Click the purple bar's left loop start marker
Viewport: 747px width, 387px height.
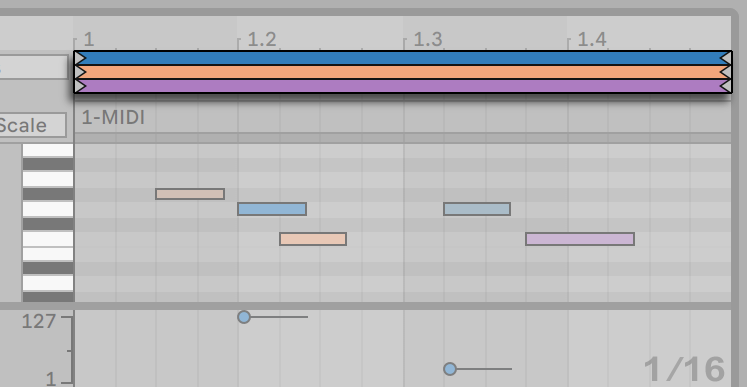pyautogui.click(x=80, y=86)
